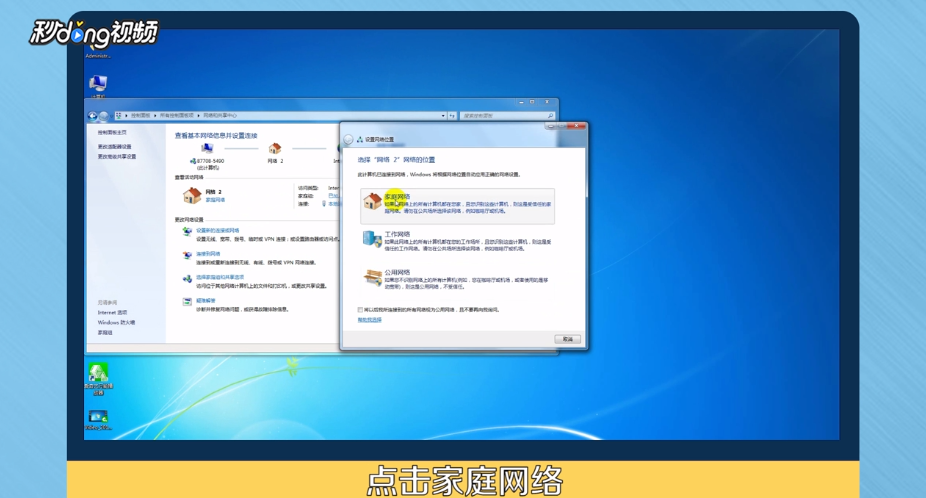This screenshot has width=926, height=498.
Task: Select Public network (公用网络) bench icon
Action: [x=372, y=277]
